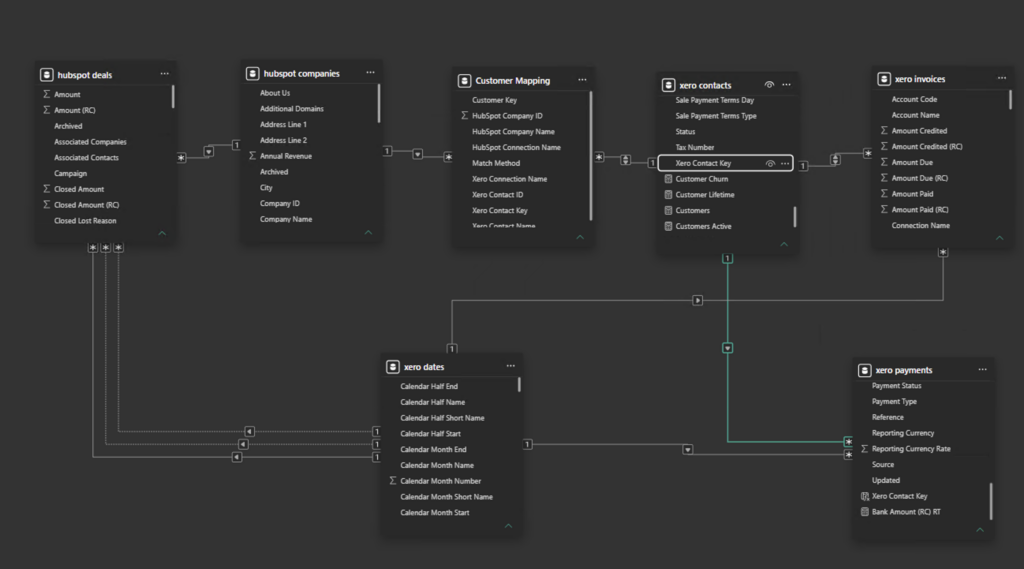
Task: Click sigma icon beside Amount Credited
Action: pos(884,130)
